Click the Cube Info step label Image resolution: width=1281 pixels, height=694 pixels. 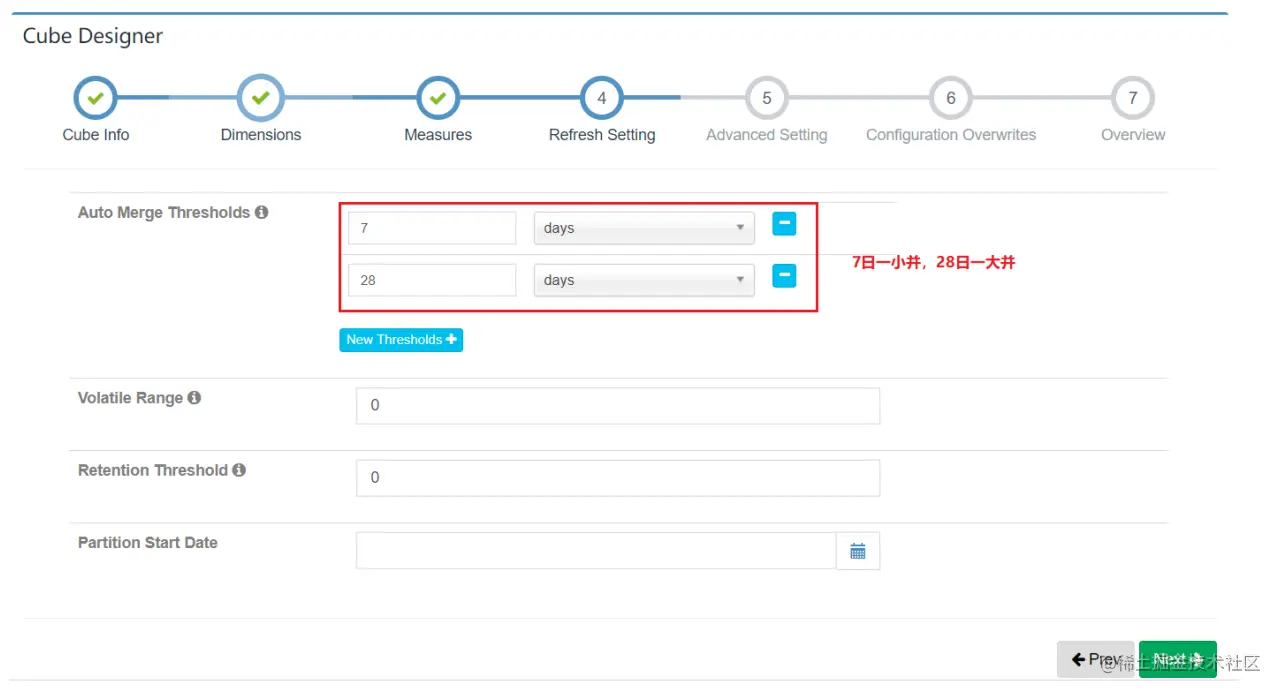[96, 135]
